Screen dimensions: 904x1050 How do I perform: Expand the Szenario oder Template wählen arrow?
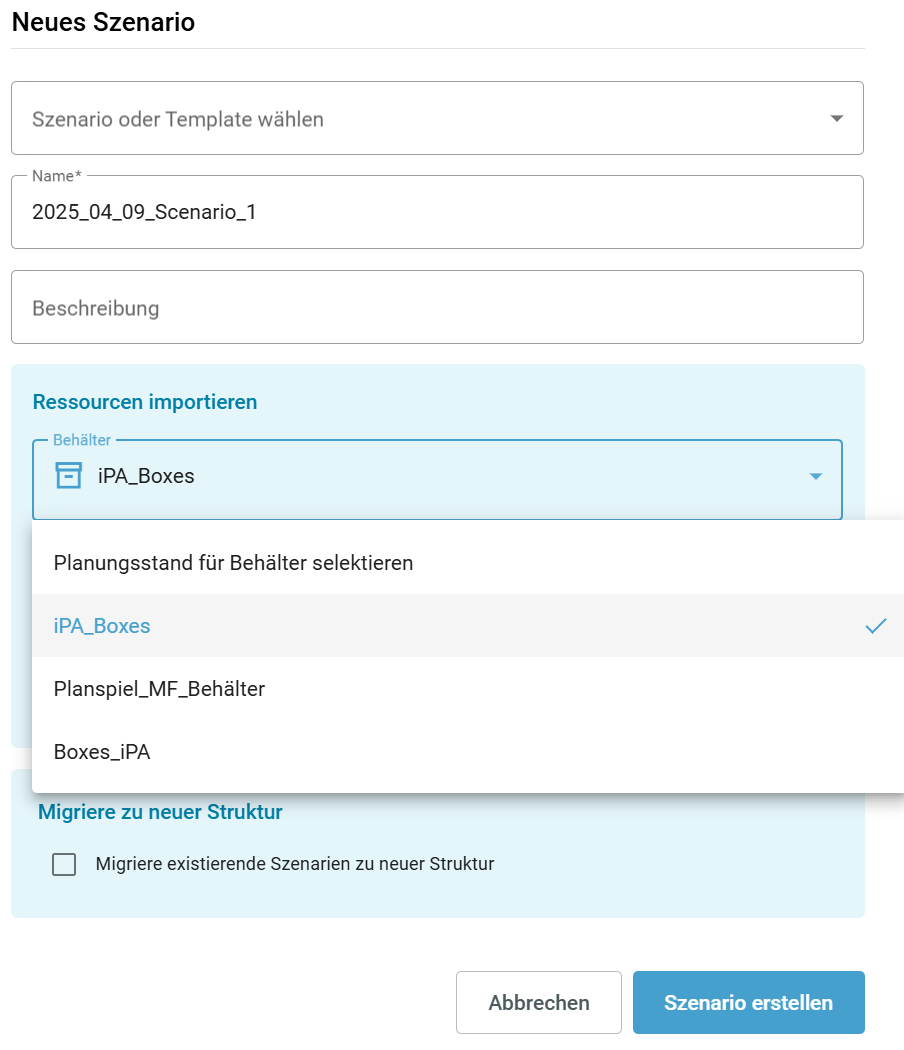(x=836, y=119)
